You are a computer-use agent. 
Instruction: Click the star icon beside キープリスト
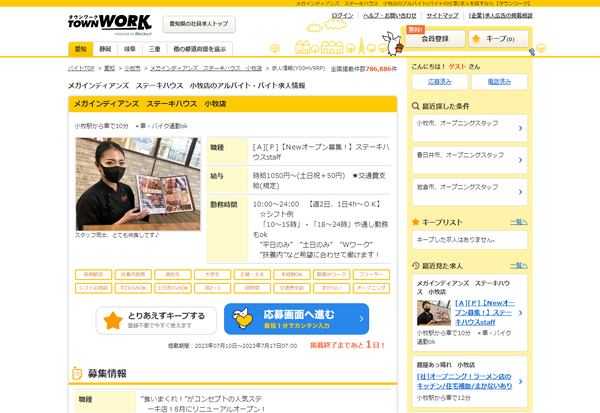point(416,222)
